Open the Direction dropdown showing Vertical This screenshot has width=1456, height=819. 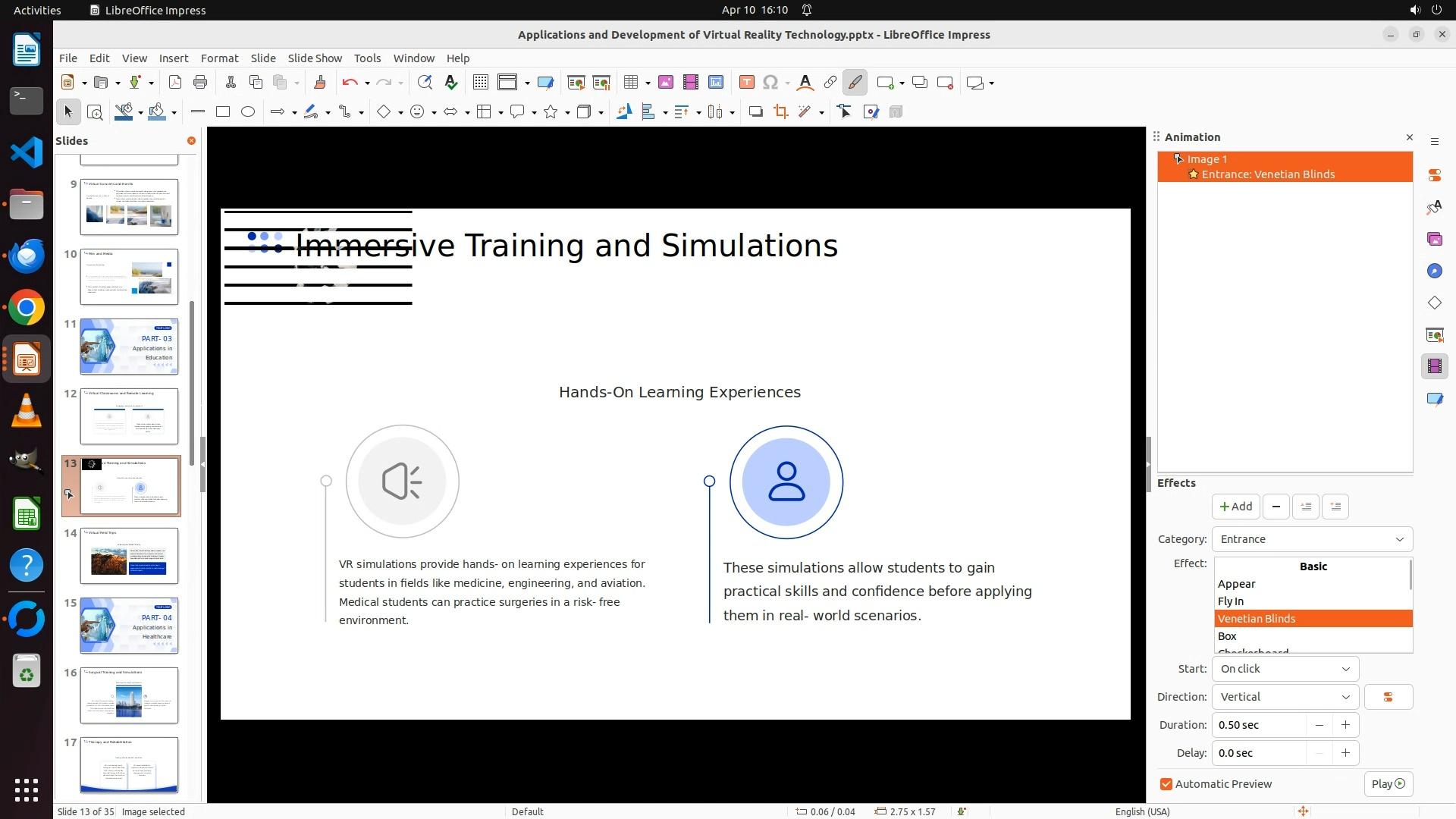(1285, 697)
